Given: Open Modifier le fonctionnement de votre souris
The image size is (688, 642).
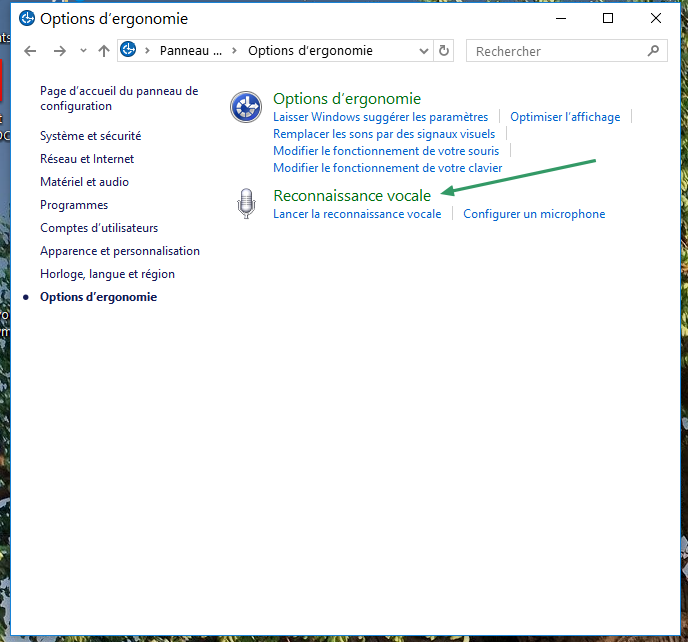Looking at the screenshot, I should (386, 151).
